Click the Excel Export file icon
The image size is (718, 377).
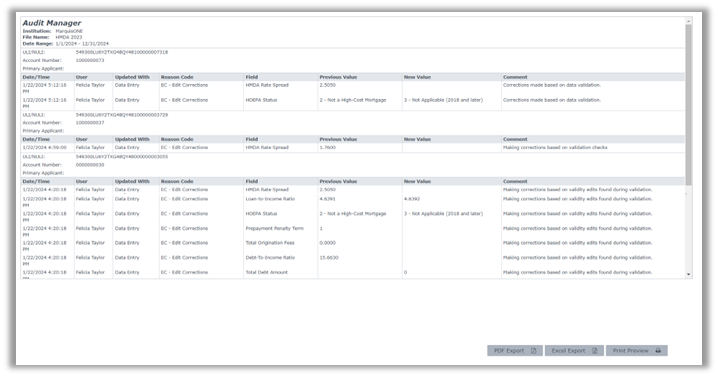(x=594, y=350)
